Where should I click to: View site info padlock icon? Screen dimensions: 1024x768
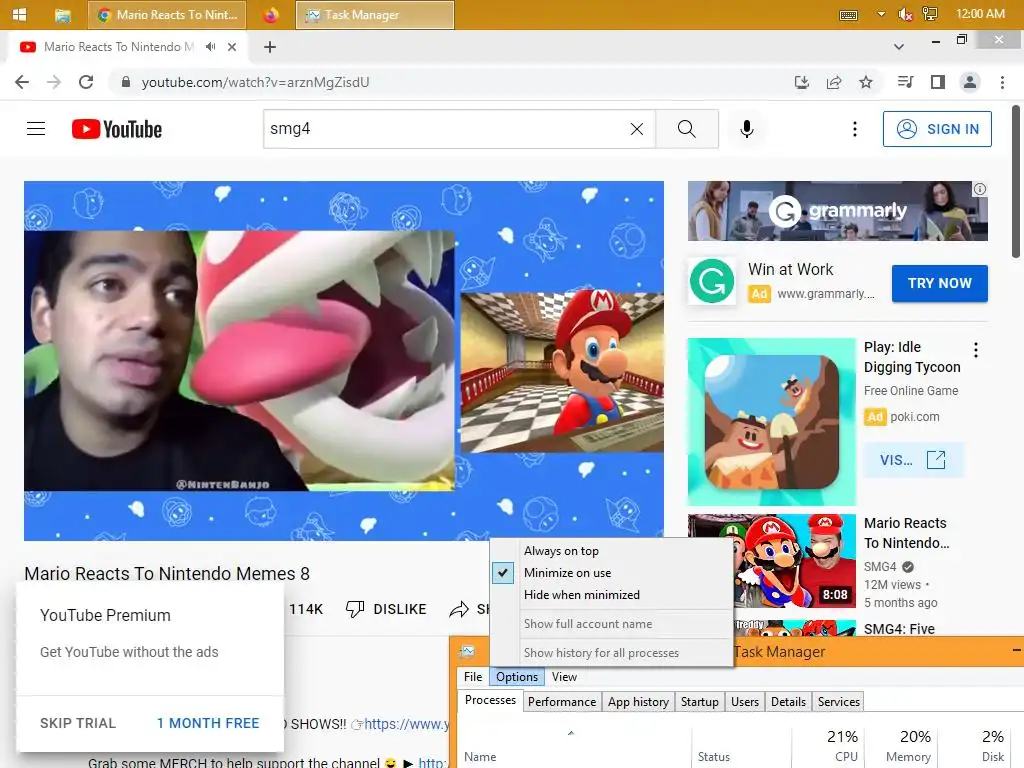[x=126, y=82]
